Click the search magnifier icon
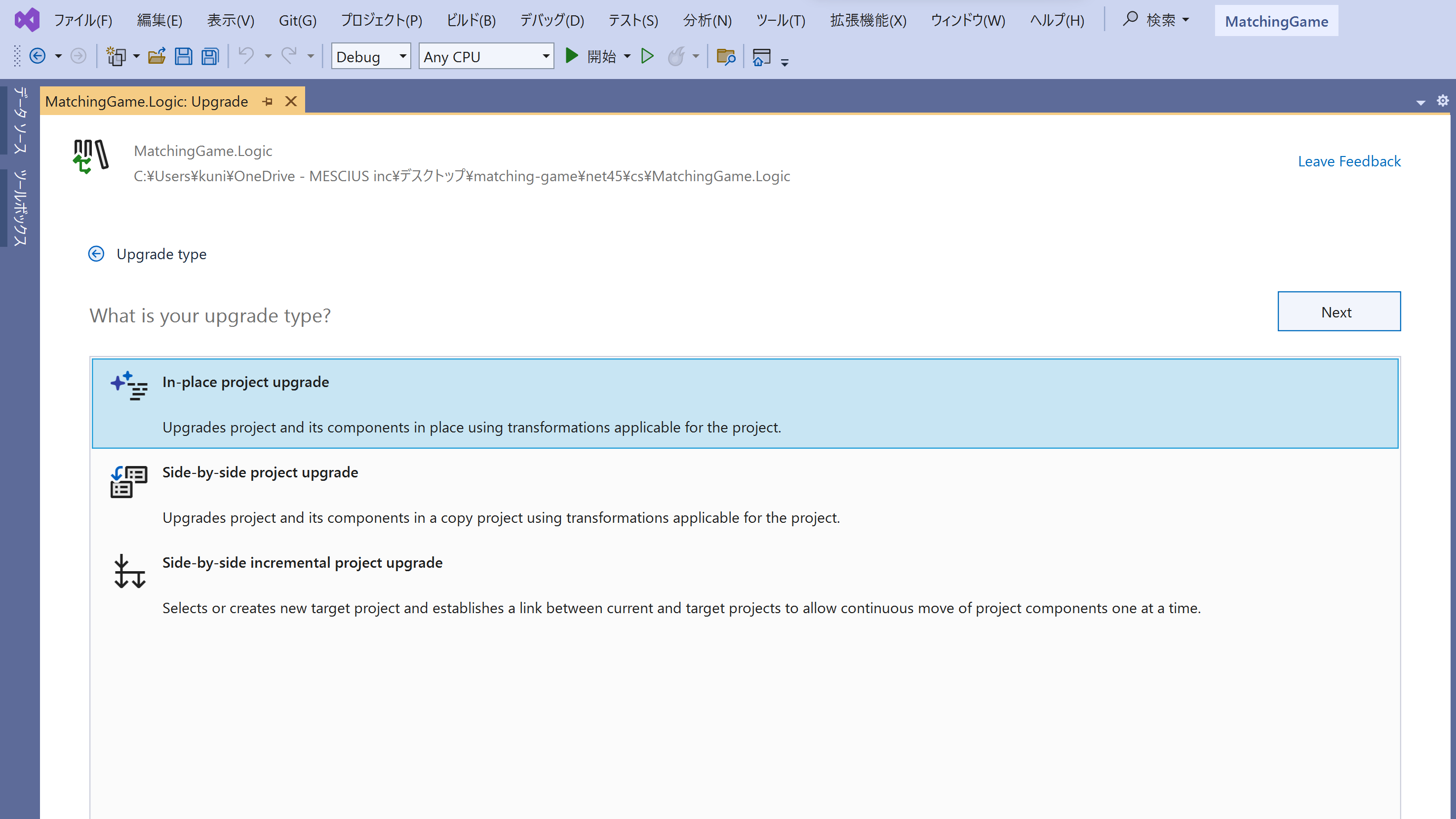Viewport: 1456px width, 819px height. click(1130, 19)
